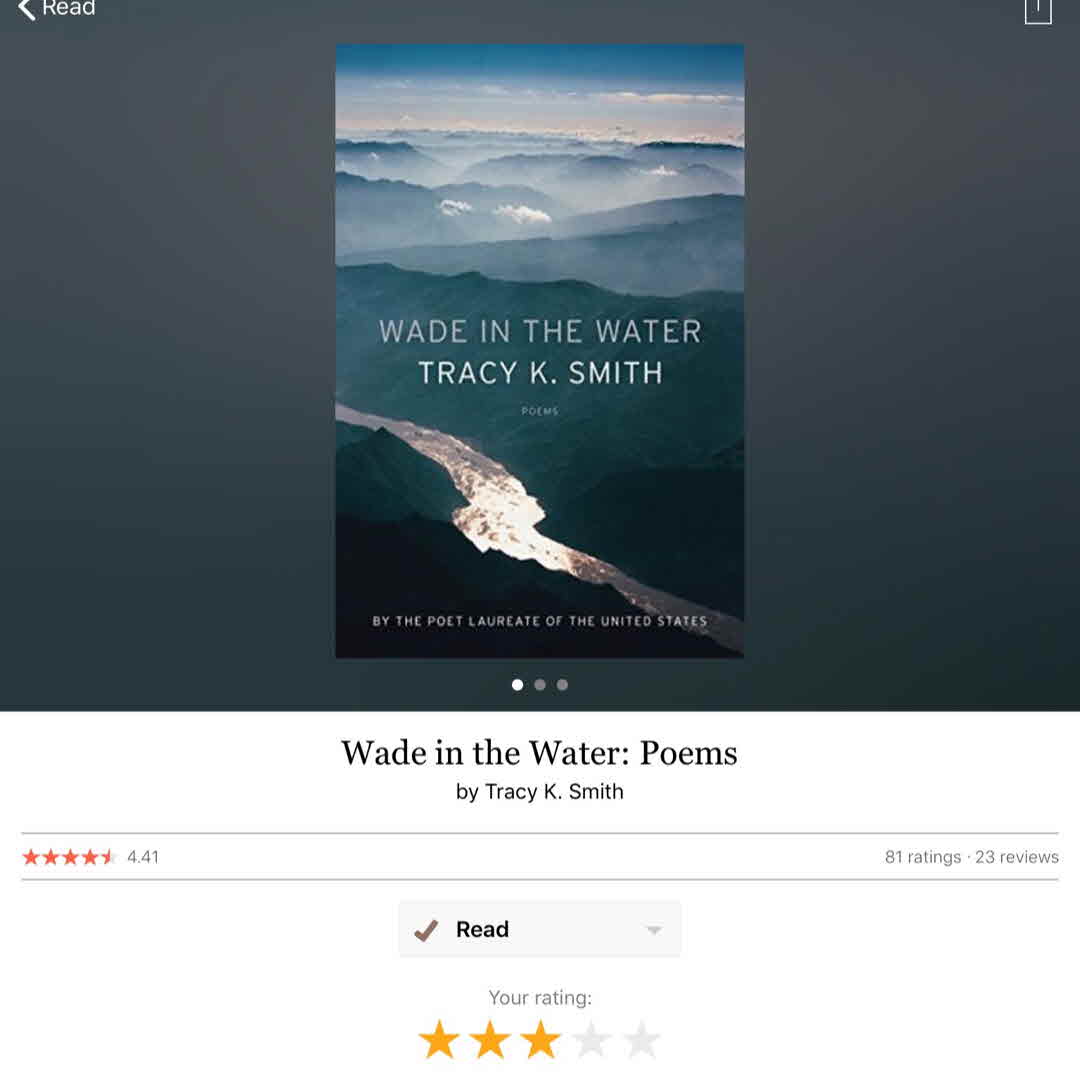Select the second page indicator dot
1080x1080 pixels.
pyautogui.click(x=540, y=685)
